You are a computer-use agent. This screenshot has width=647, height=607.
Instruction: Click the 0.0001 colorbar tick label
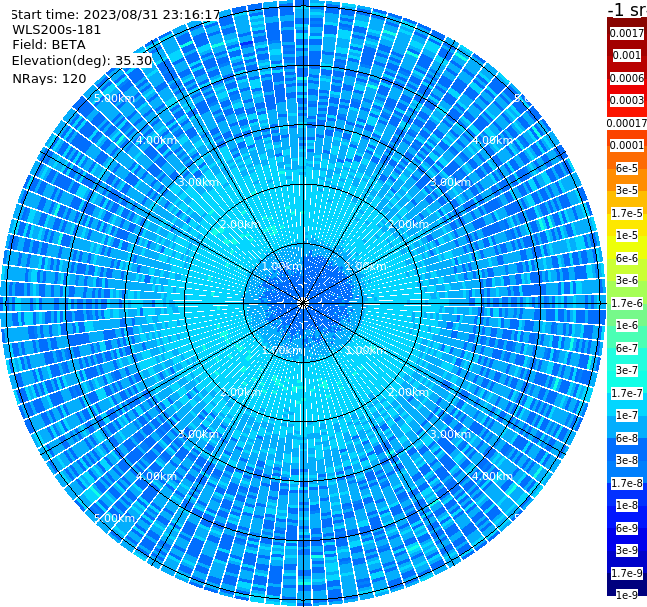[627, 145]
